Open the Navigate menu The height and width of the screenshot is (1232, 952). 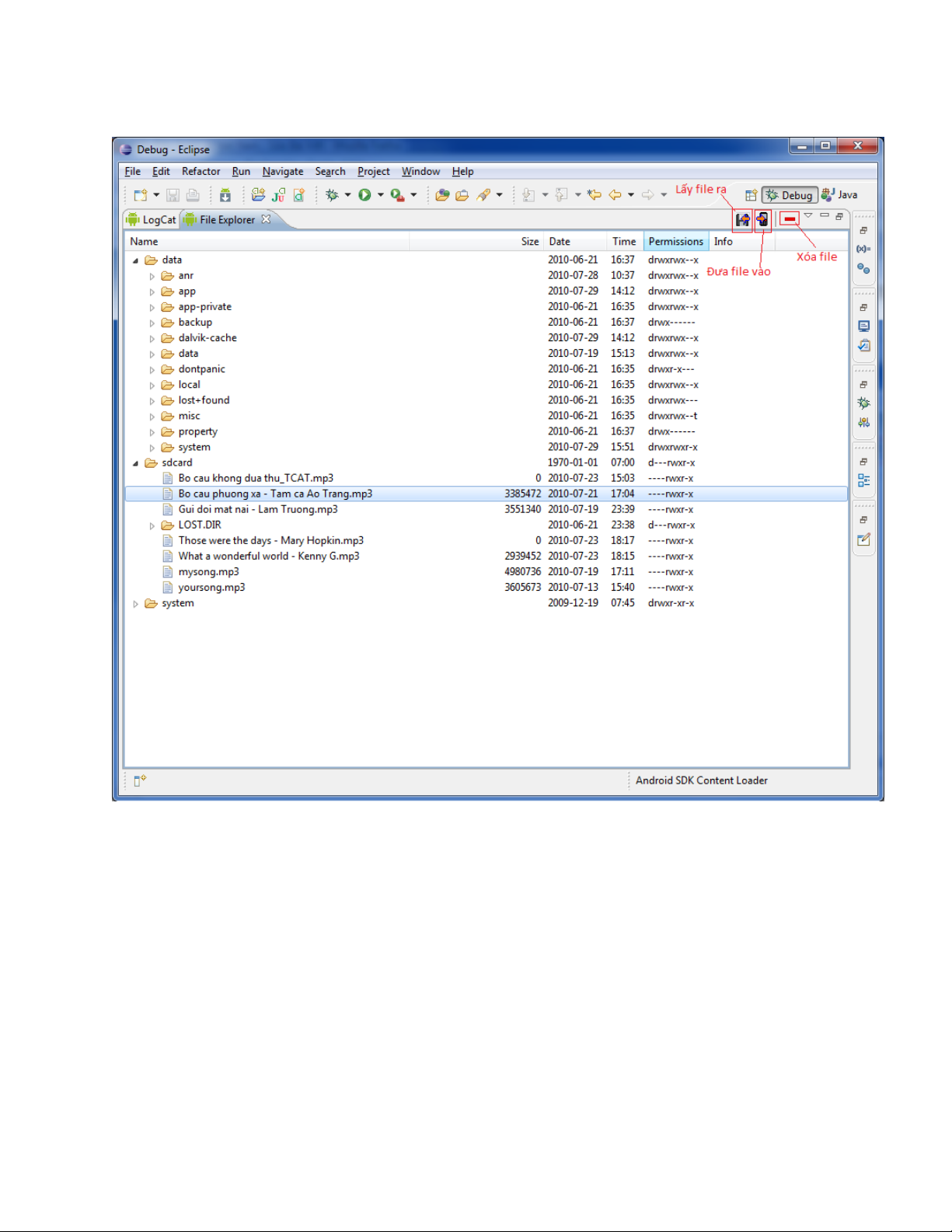pos(283,172)
